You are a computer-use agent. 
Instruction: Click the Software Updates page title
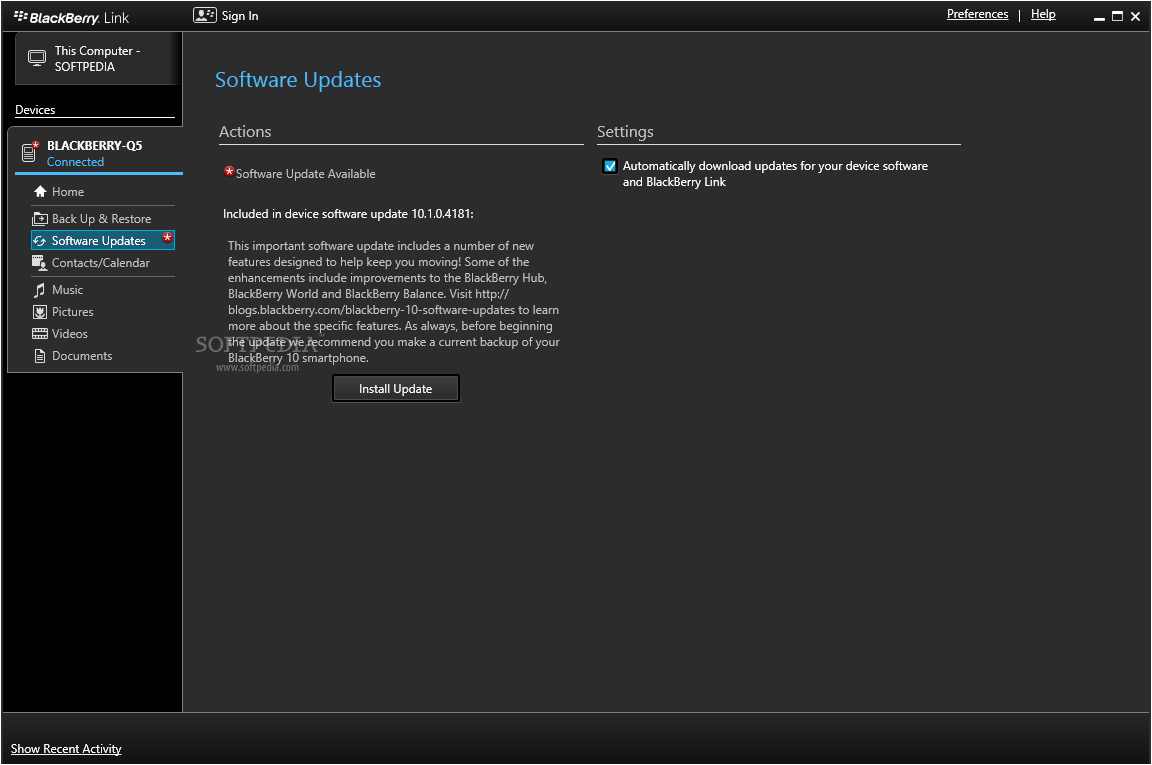tap(298, 79)
